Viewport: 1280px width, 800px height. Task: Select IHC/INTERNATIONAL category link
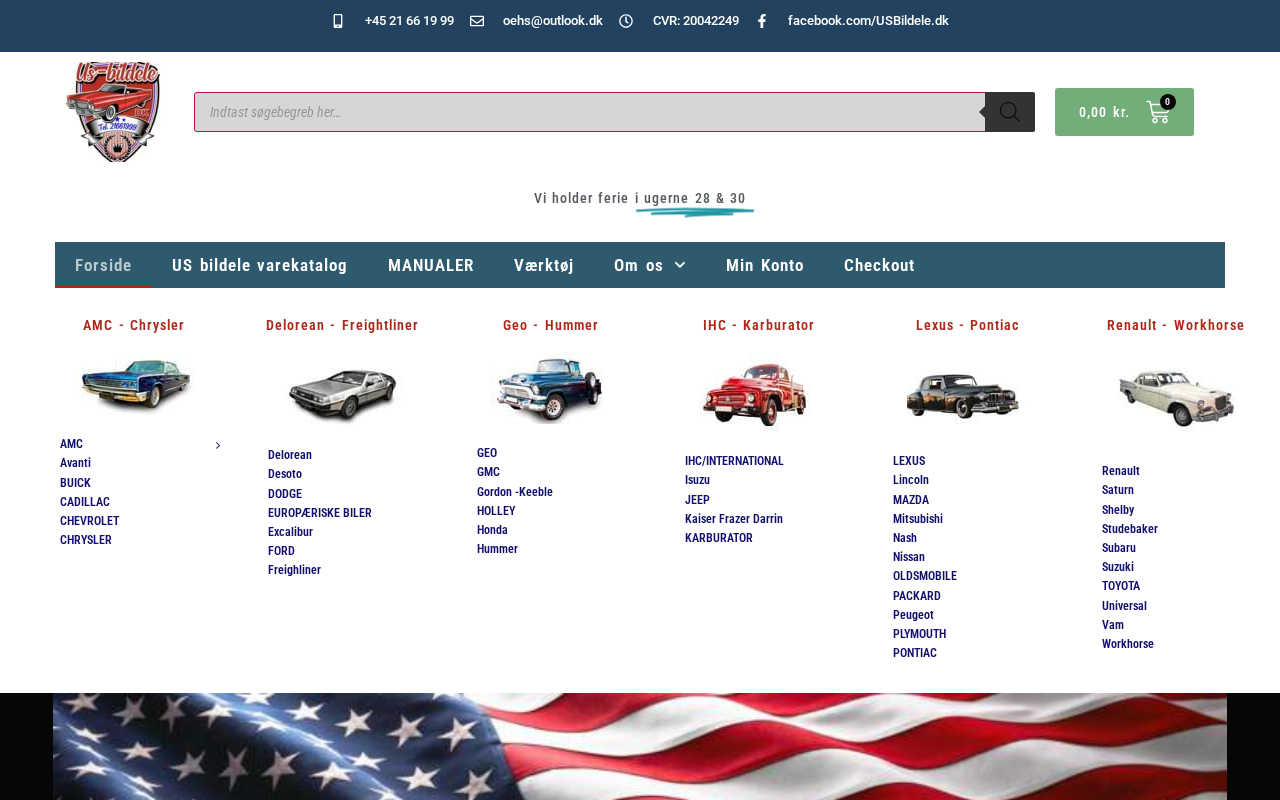[734, 461]
